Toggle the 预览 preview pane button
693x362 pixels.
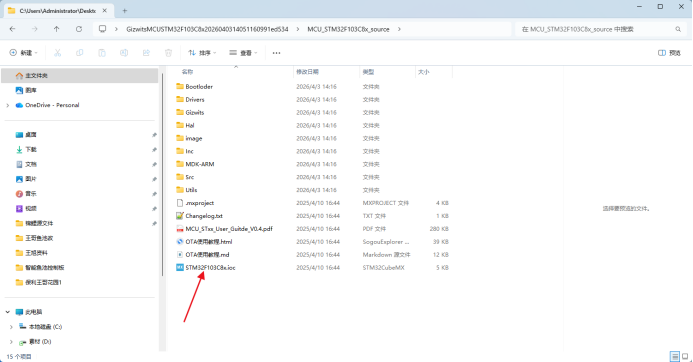(669, 53)
